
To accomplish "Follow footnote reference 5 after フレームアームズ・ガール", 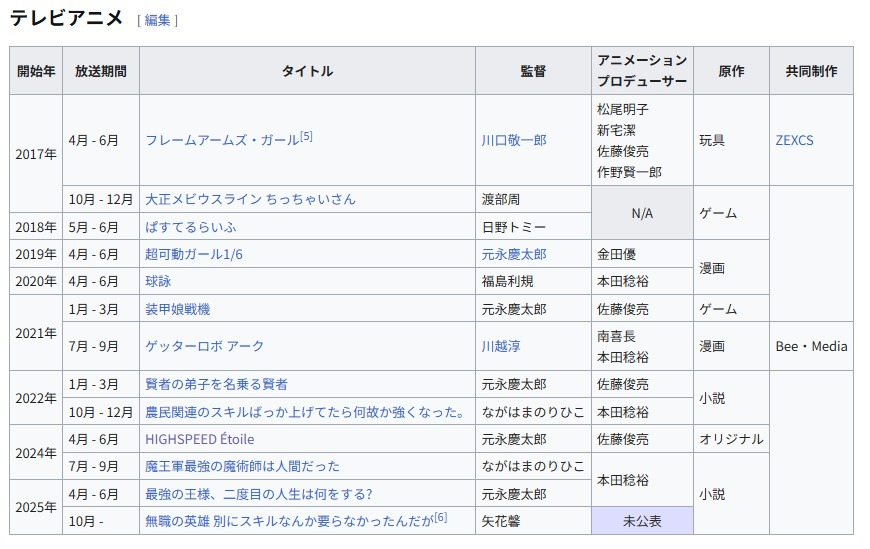I will [x=306, y=136].
